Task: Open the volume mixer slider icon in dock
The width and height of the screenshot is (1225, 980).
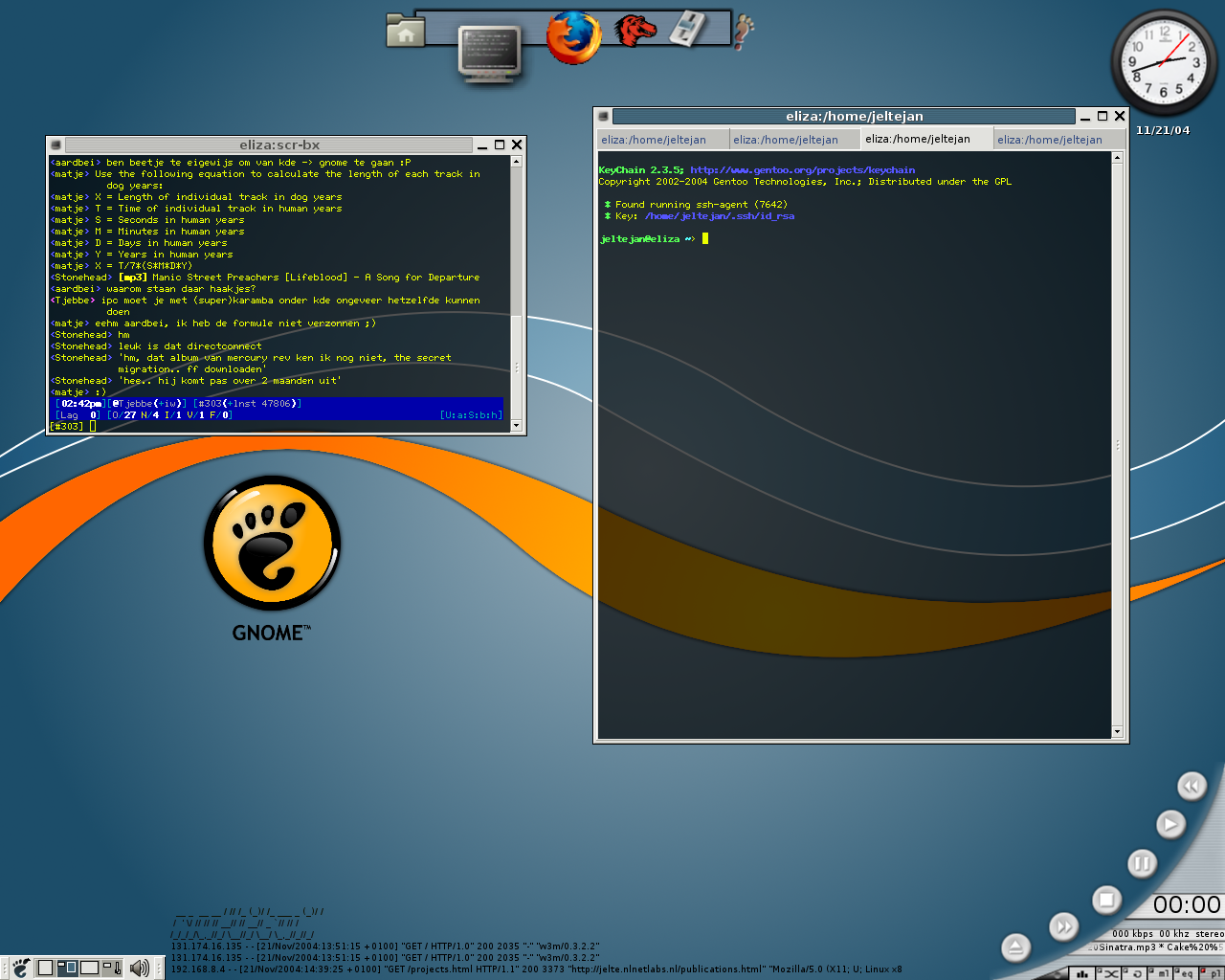Action: click(x=686, y=28)
